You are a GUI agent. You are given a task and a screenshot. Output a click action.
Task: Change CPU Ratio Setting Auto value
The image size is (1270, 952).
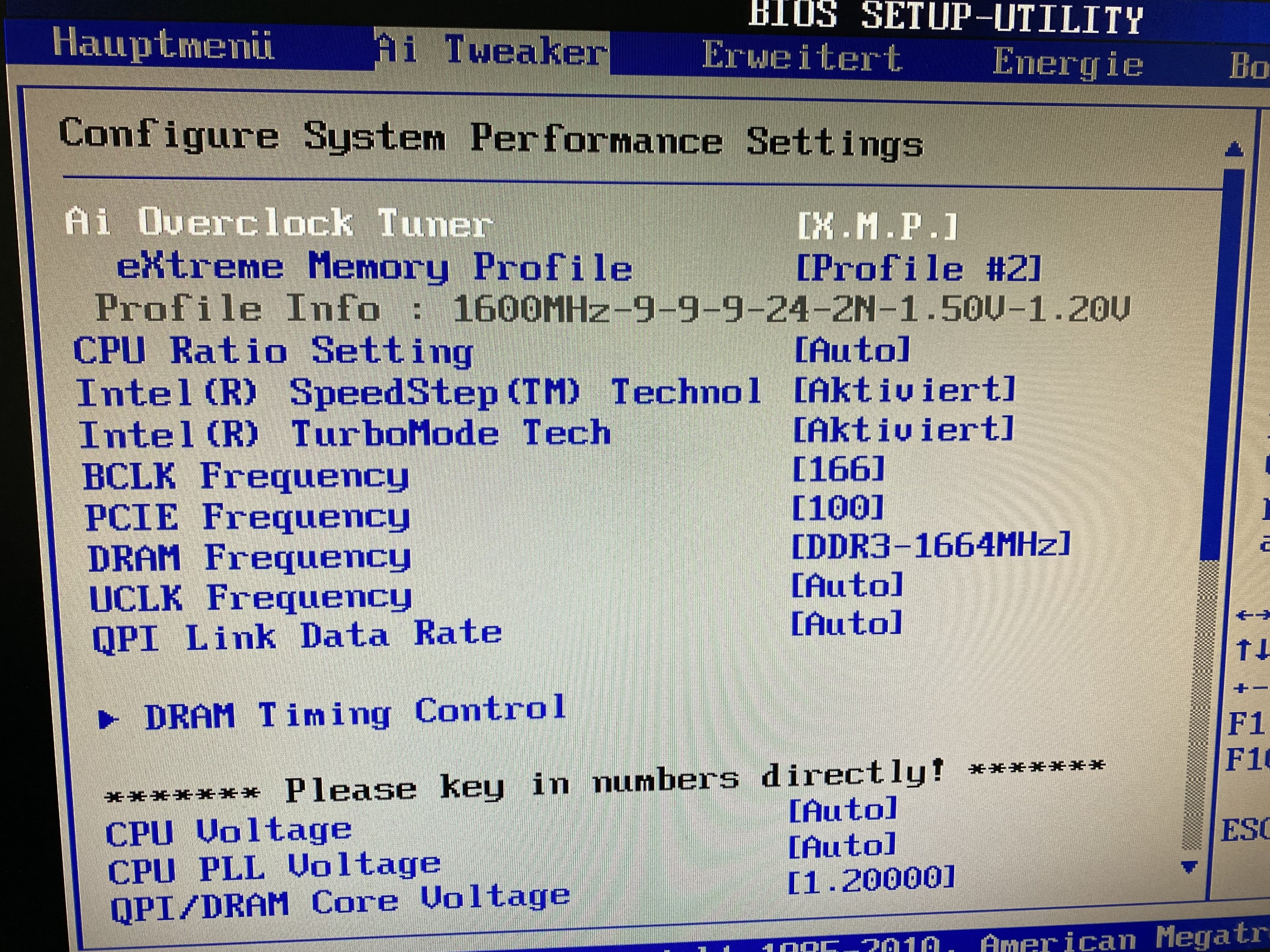tap(852, 349)
